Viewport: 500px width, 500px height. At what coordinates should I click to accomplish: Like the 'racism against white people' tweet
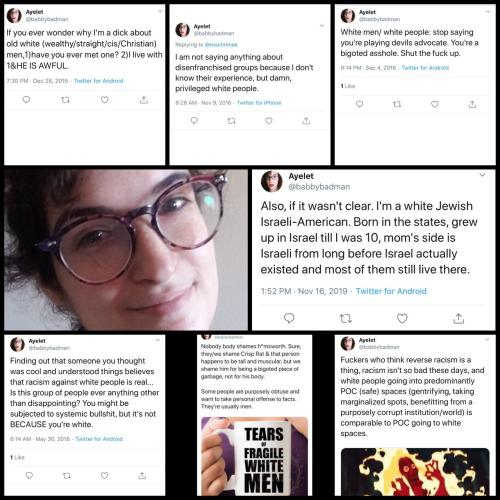pyautogui.click(x=104, y=475)
